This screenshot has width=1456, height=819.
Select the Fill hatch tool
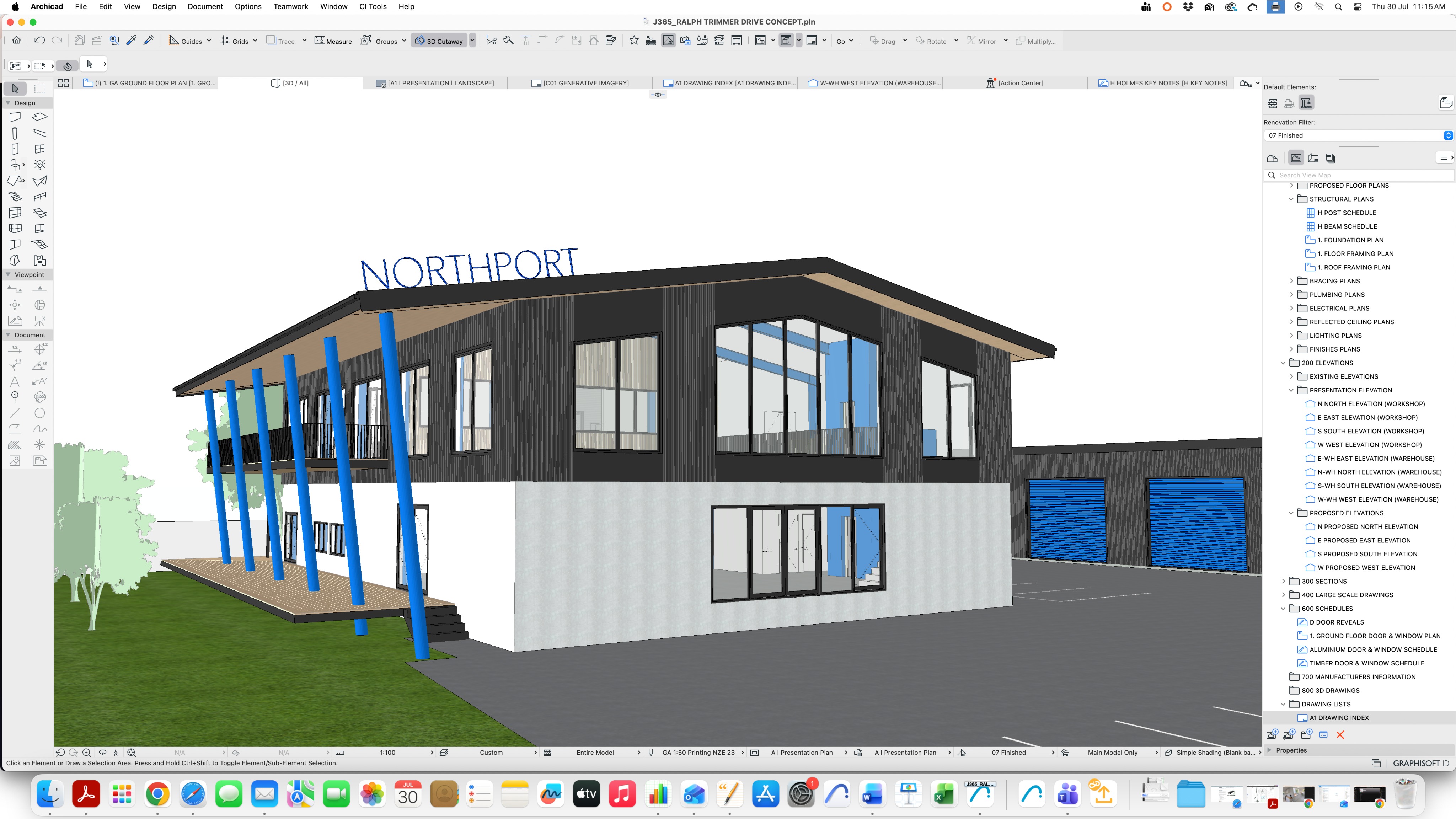pos(15,445)
